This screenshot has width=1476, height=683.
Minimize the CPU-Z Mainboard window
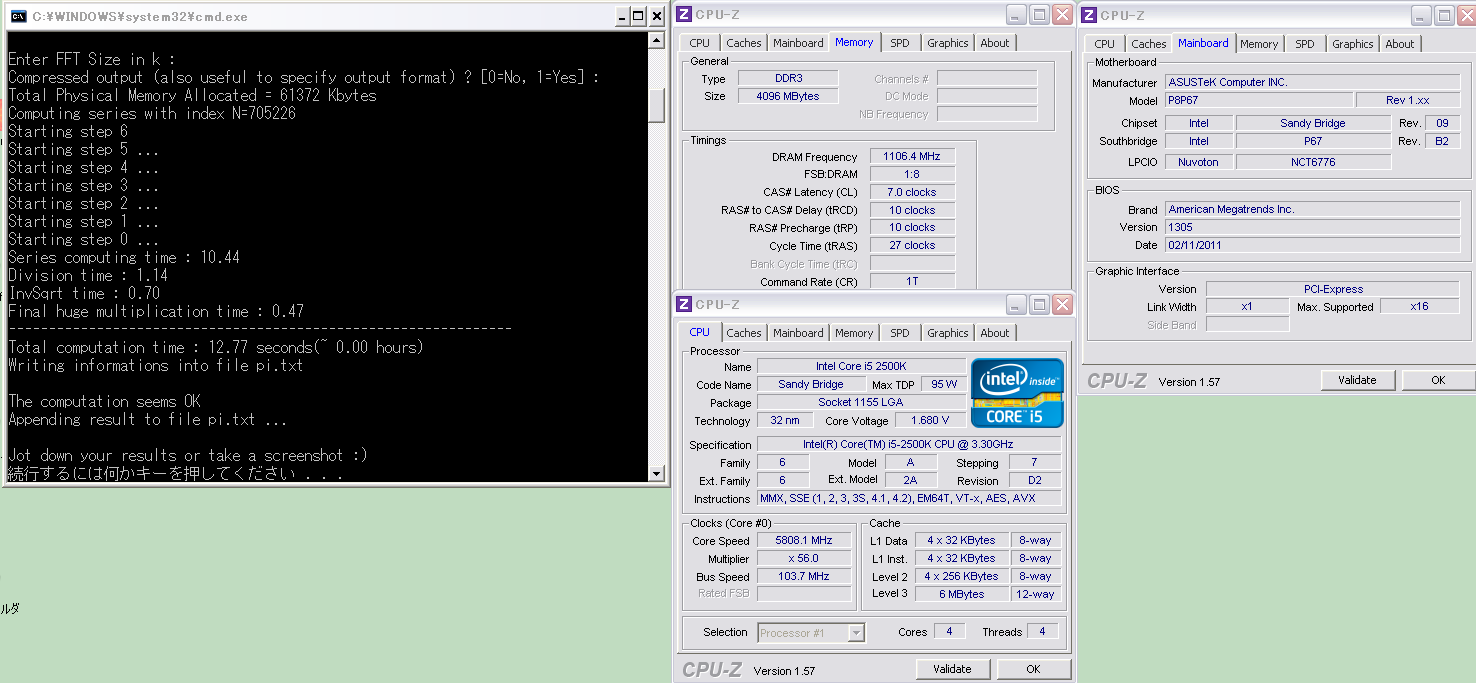pyautogui.click(x=1421, y=15)
